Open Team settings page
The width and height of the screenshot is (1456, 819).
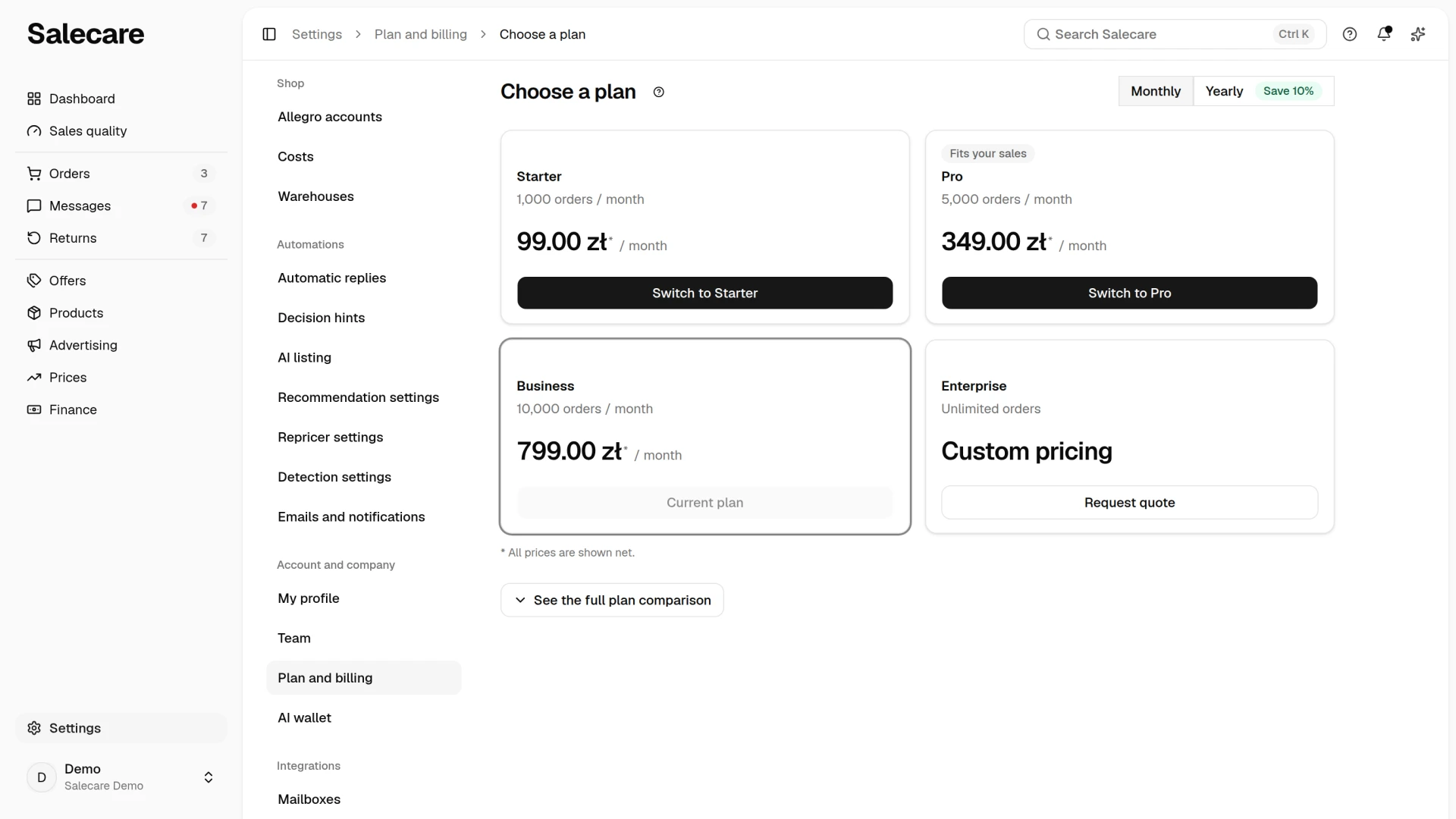click(x=364, y=639)
